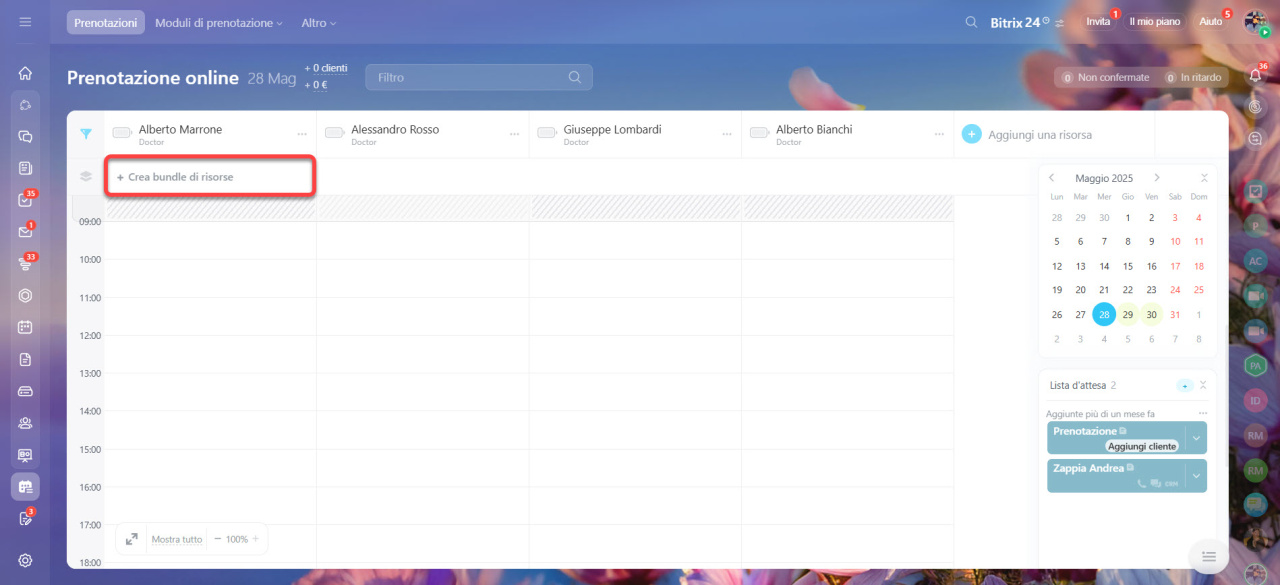Image resolution: width=1280 pixels, height=585 pixels.
Task: Go to previous month in mini calendar
Action: [1052, 178]
